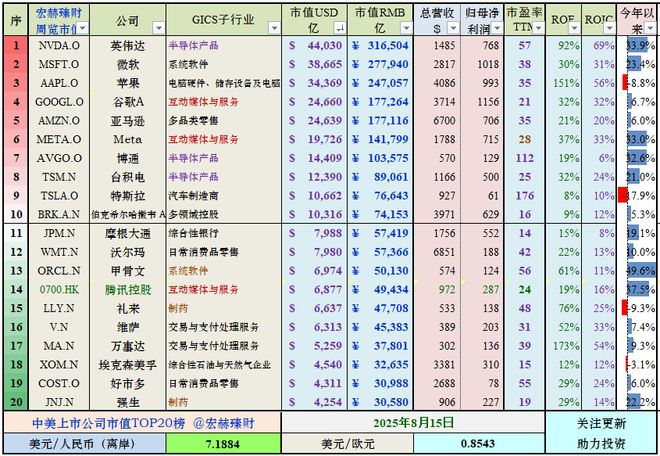Select the date cell 2025年8月15日
This screenshot has height=456, width=660.
tap(413, 423)
